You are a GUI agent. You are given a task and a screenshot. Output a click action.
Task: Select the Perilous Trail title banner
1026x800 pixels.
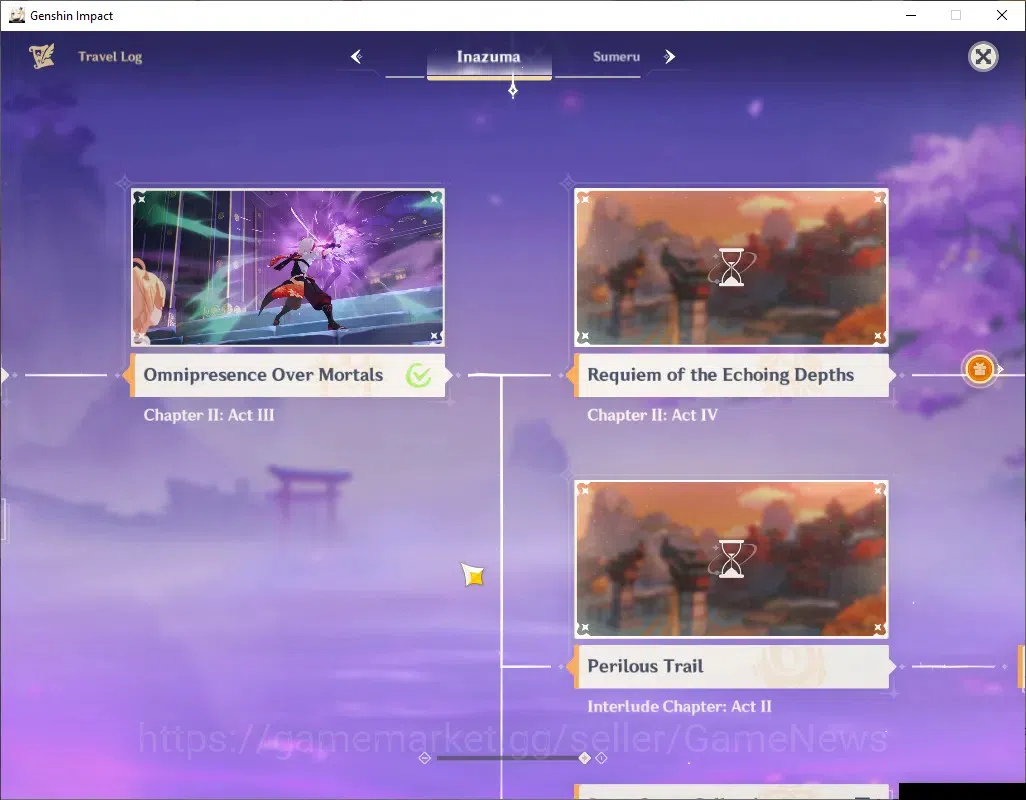732,667
